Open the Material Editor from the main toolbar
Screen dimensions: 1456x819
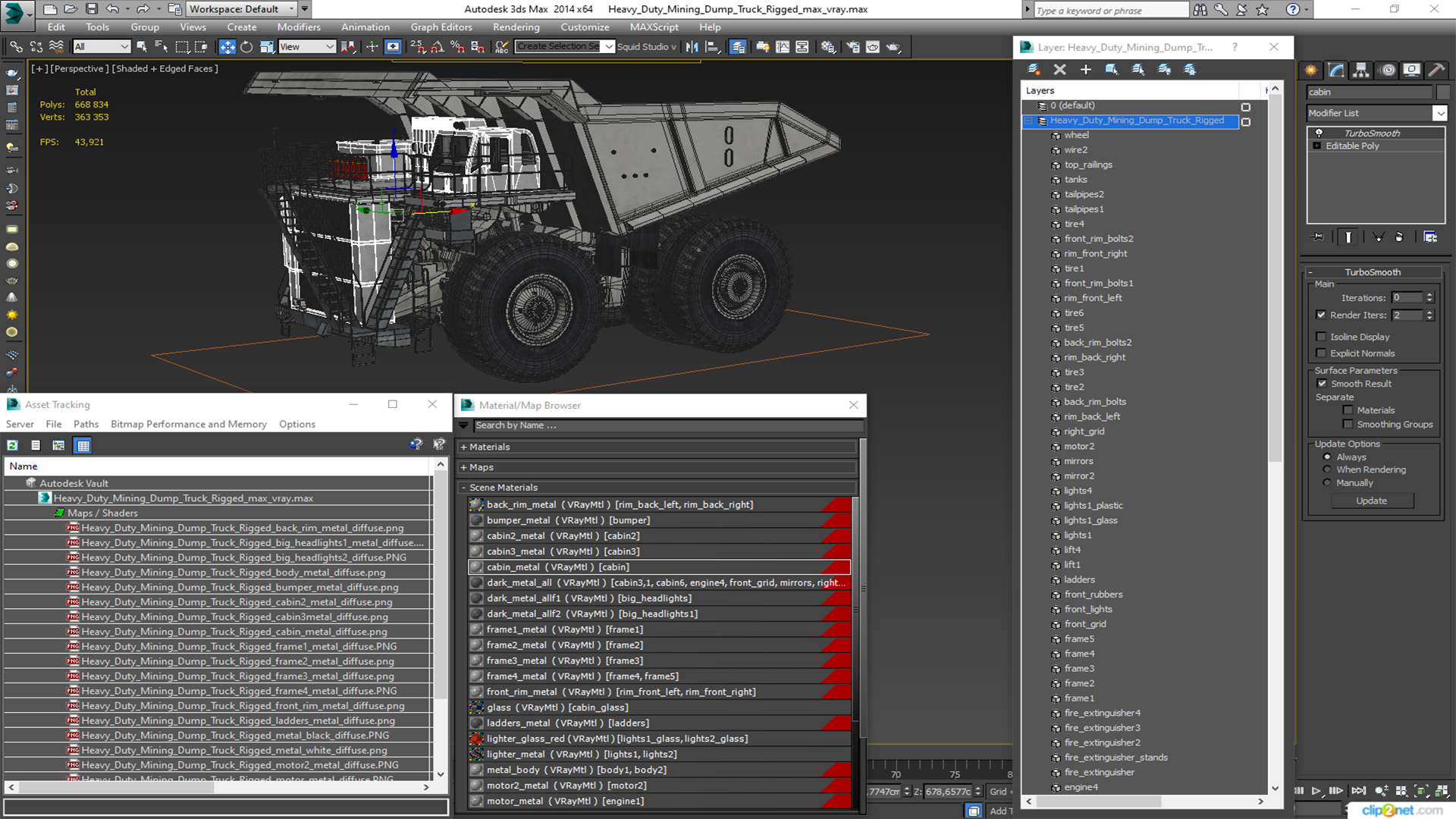point(827,47)
